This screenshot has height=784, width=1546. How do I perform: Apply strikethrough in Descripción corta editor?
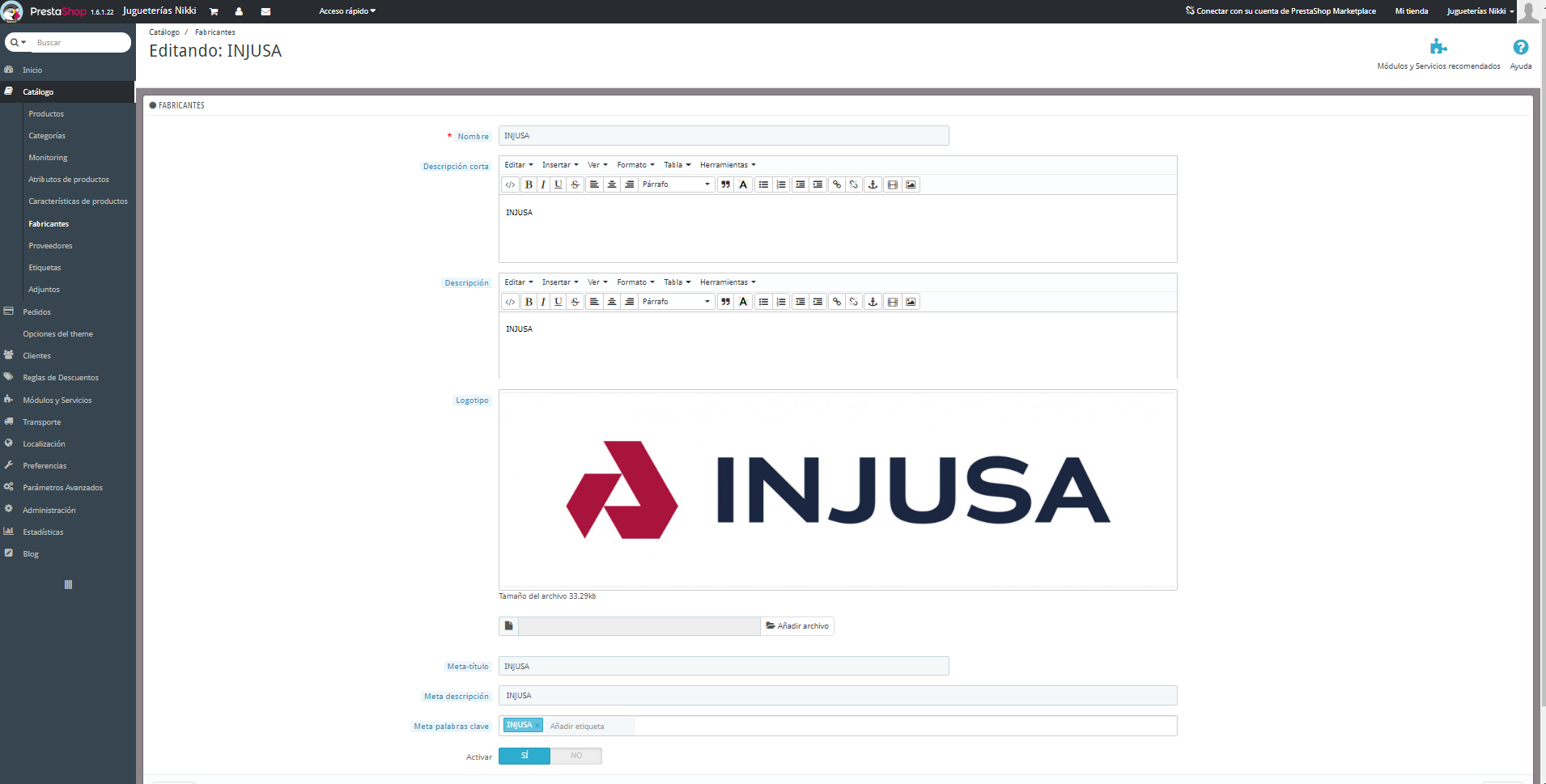pos(575,184)
